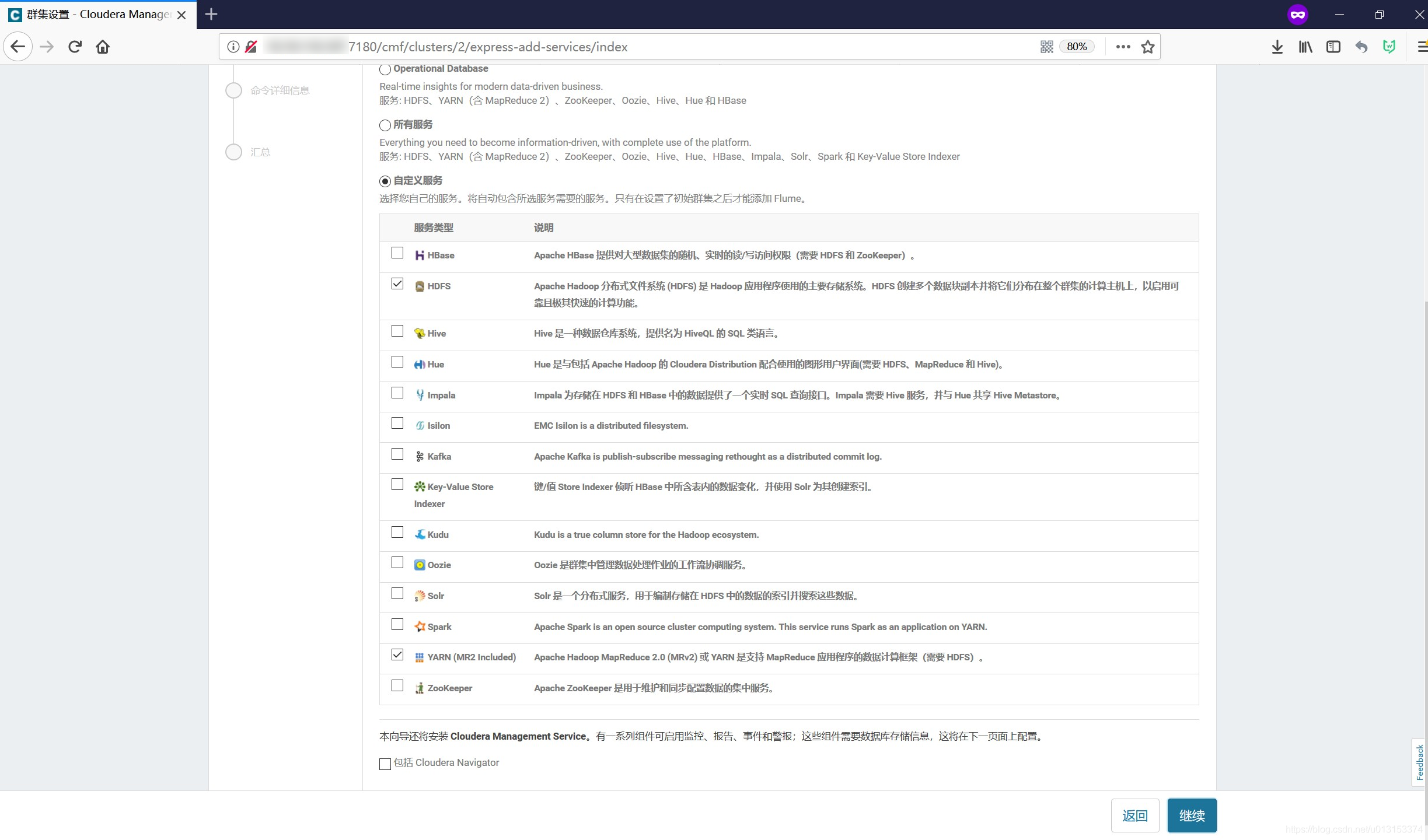Viewport: 1428px width, 840px height.
Task: Select the 所有服务 radio option
Action: coord(385,125)
